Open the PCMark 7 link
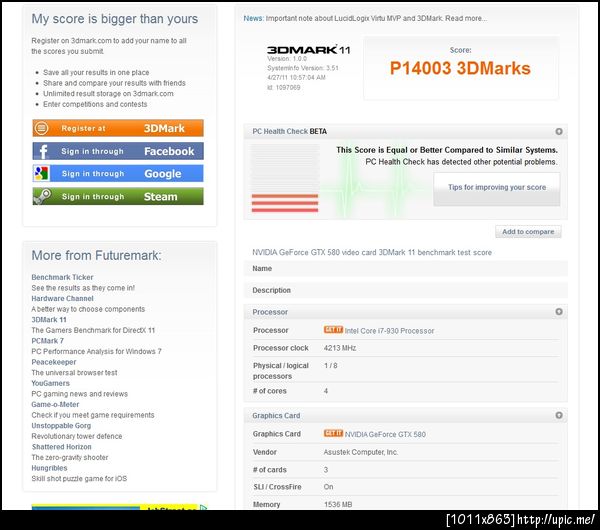This screenshot has width=600, height=530. [47, 341]
